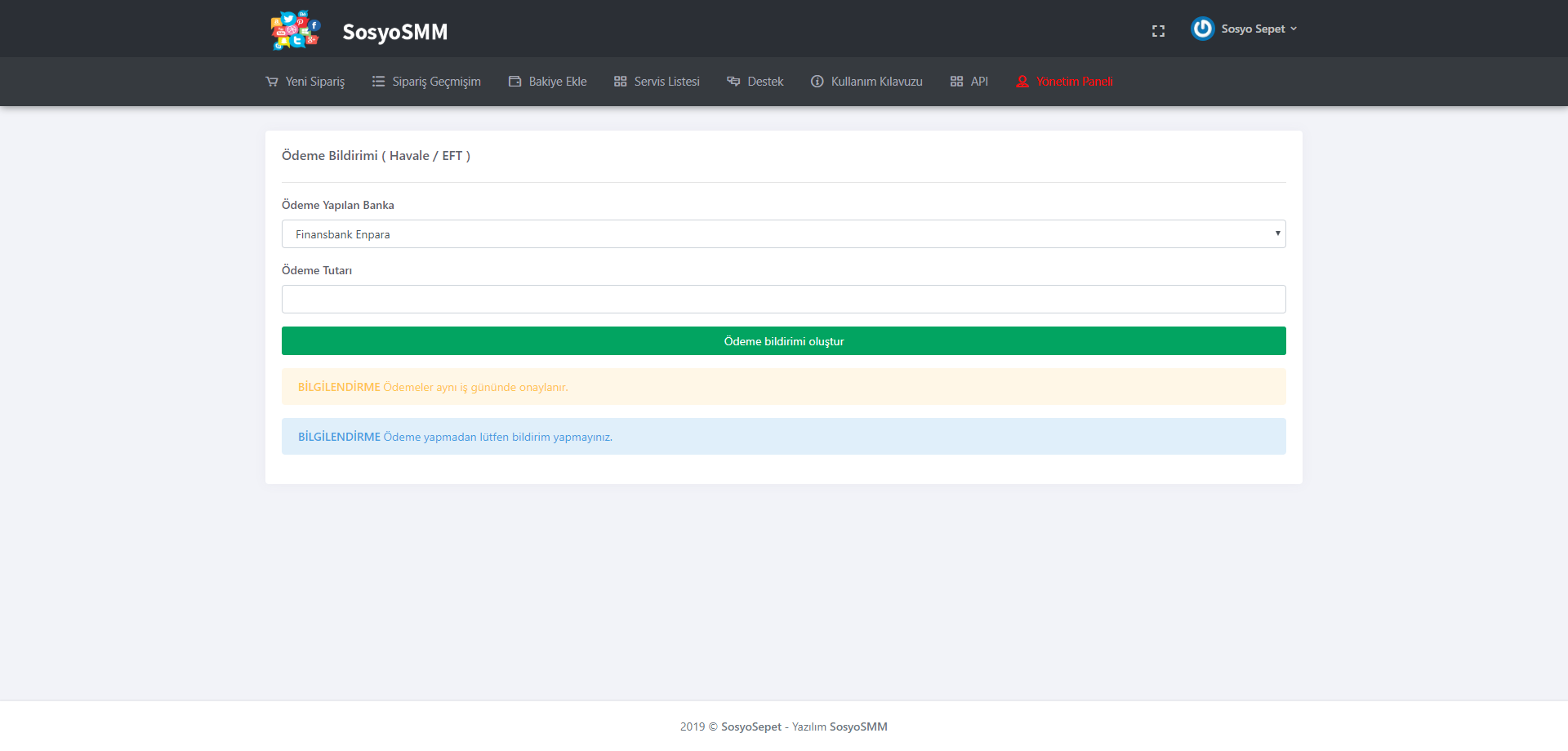
Task: Click the SosyoSMM social media logo icon
Action: point(296,30)
